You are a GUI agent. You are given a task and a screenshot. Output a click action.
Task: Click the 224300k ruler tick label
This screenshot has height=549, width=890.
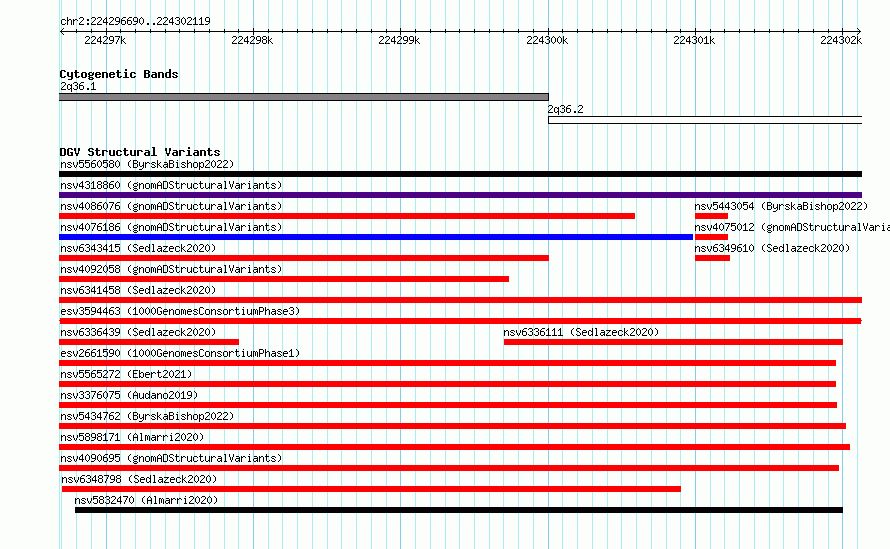point(547,40)
